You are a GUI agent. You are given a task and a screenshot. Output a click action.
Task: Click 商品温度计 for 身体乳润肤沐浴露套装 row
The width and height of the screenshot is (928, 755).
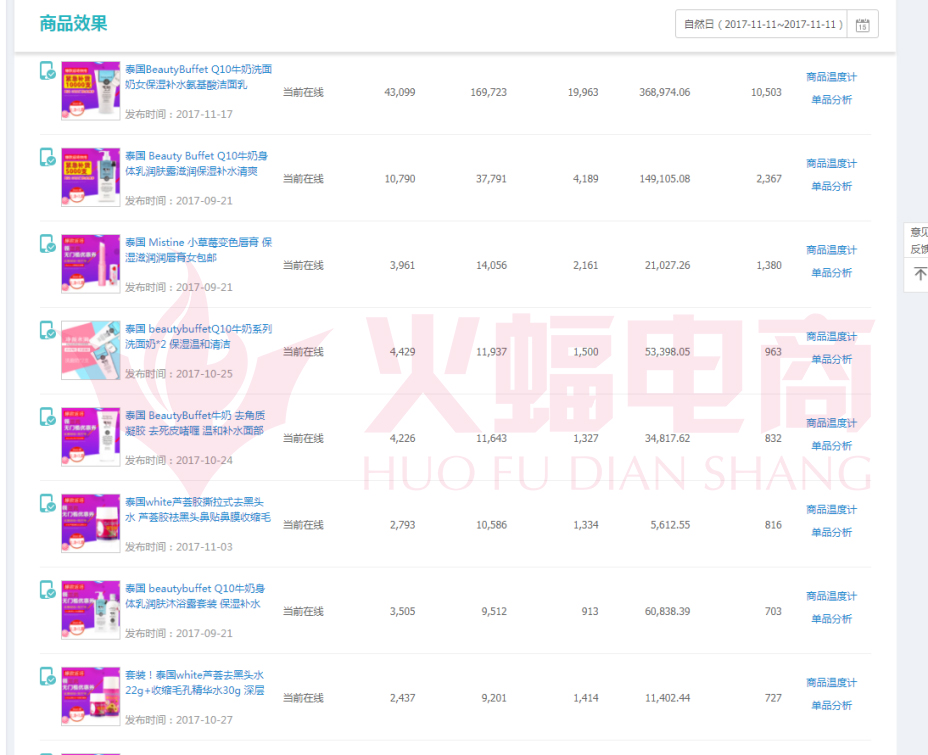click(831, 596)
